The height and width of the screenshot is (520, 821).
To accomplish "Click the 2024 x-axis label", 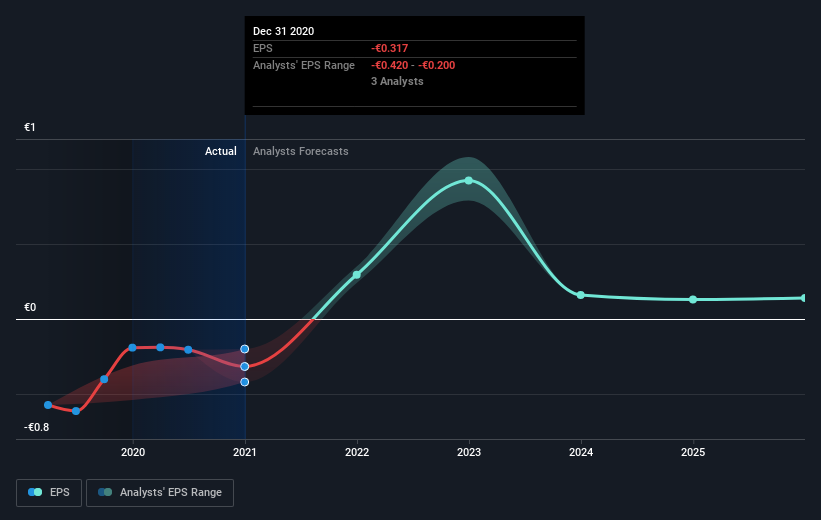I will [x=581, y=452].
